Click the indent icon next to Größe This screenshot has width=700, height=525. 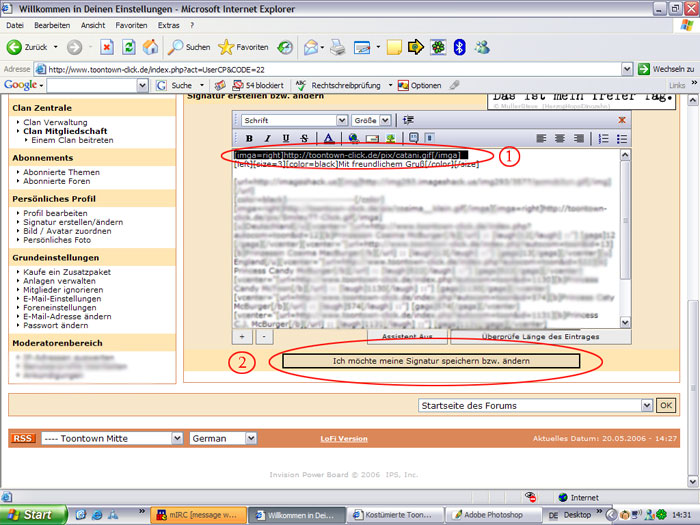point(408,120)
